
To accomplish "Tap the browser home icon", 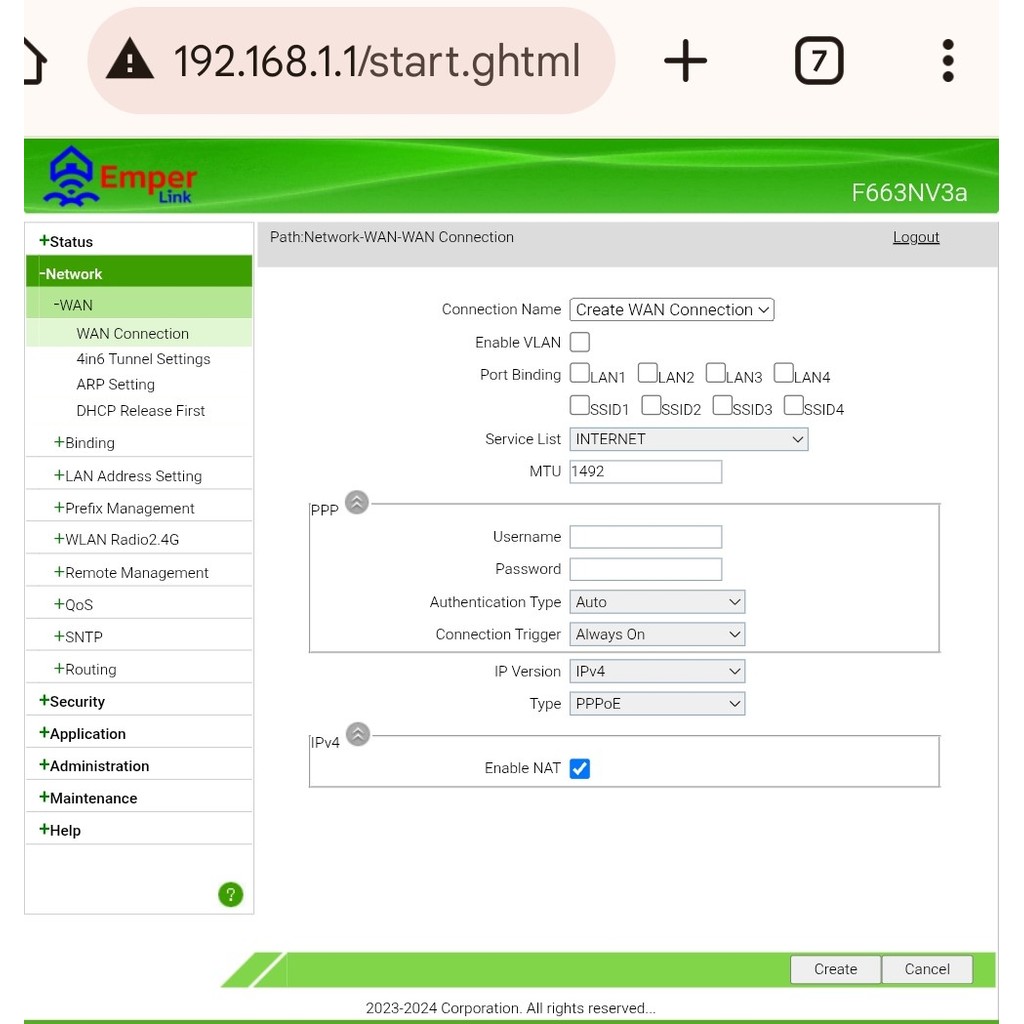I will tap(34, 61).
